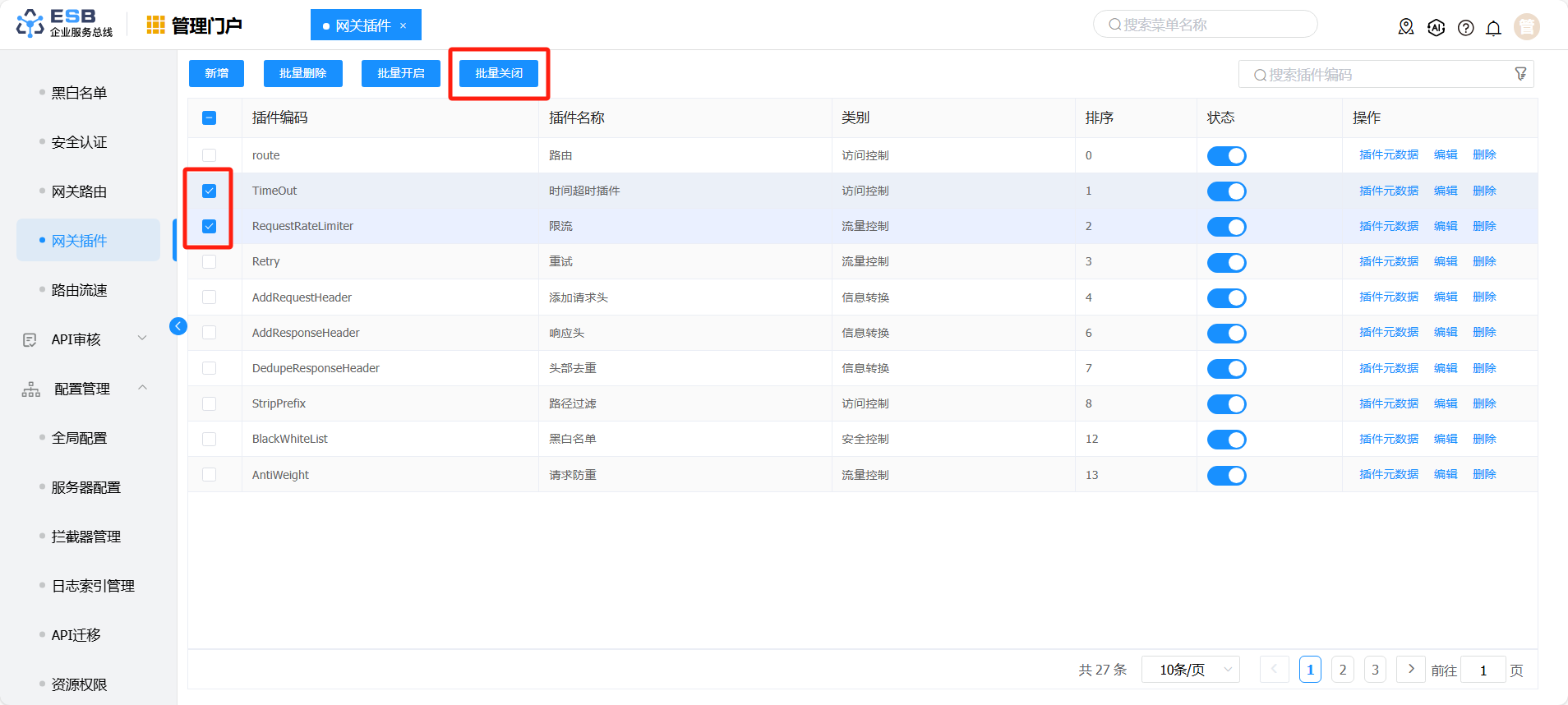Screen dimensions: 1568x705
Task: Uncheck the TimeOut row checkbox
Action: point(210,191)
